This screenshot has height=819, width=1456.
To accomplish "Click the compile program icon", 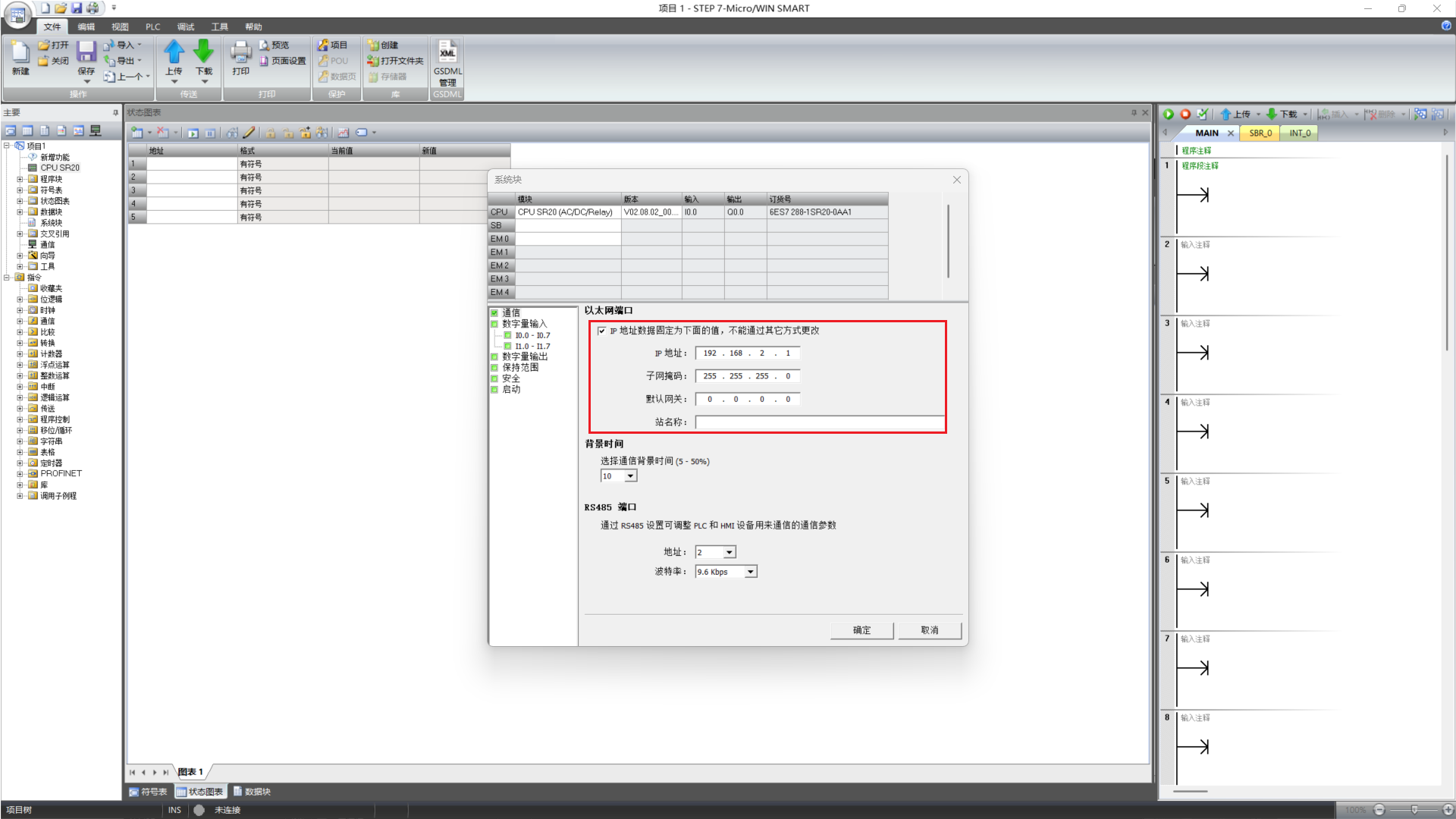I will click(1202, 114).
